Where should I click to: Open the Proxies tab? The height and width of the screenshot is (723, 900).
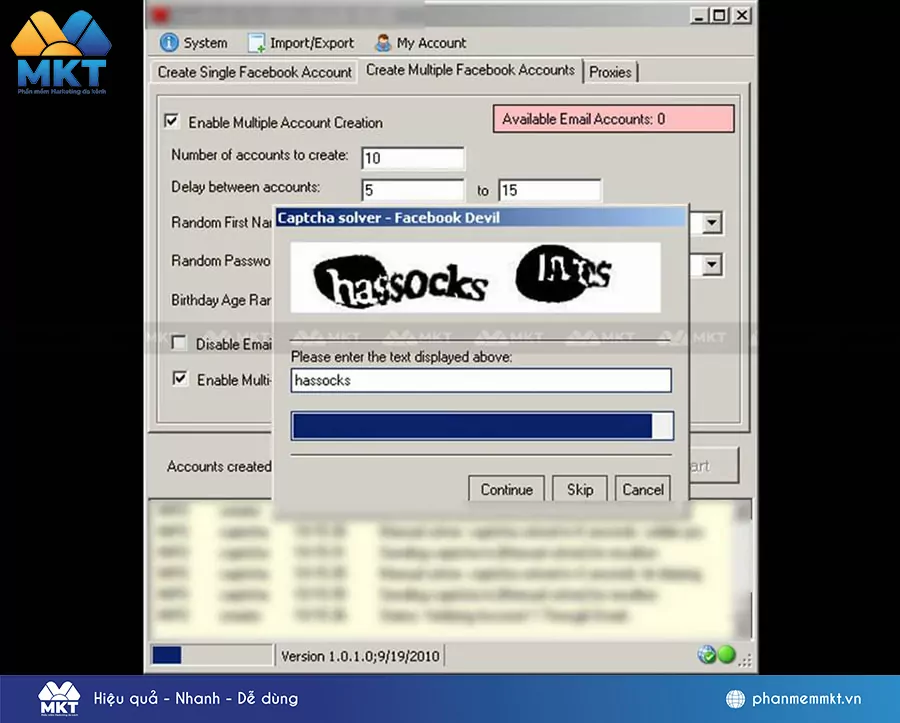[610, 72]
